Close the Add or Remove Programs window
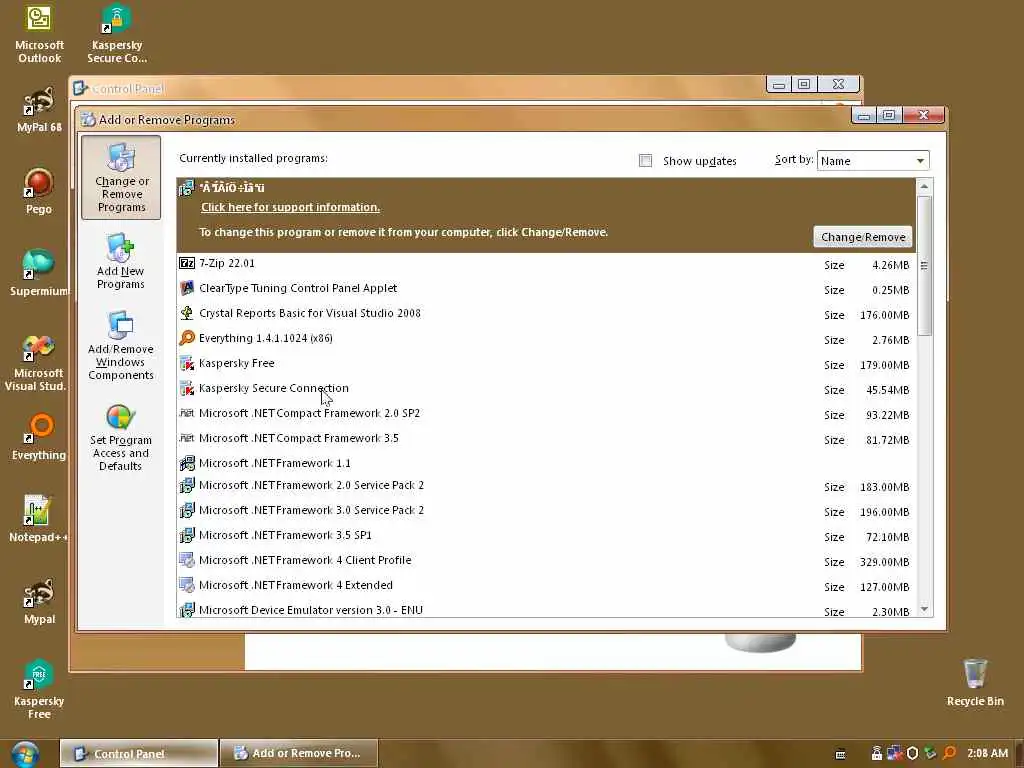This screenshot has width=1024, height=768. tap(923, 116)
